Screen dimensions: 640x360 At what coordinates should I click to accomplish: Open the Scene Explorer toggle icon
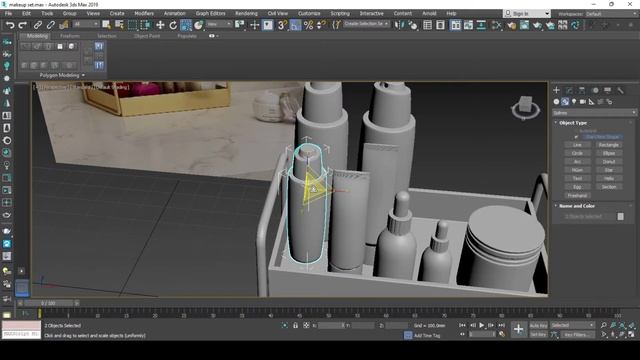coord(427,25)
